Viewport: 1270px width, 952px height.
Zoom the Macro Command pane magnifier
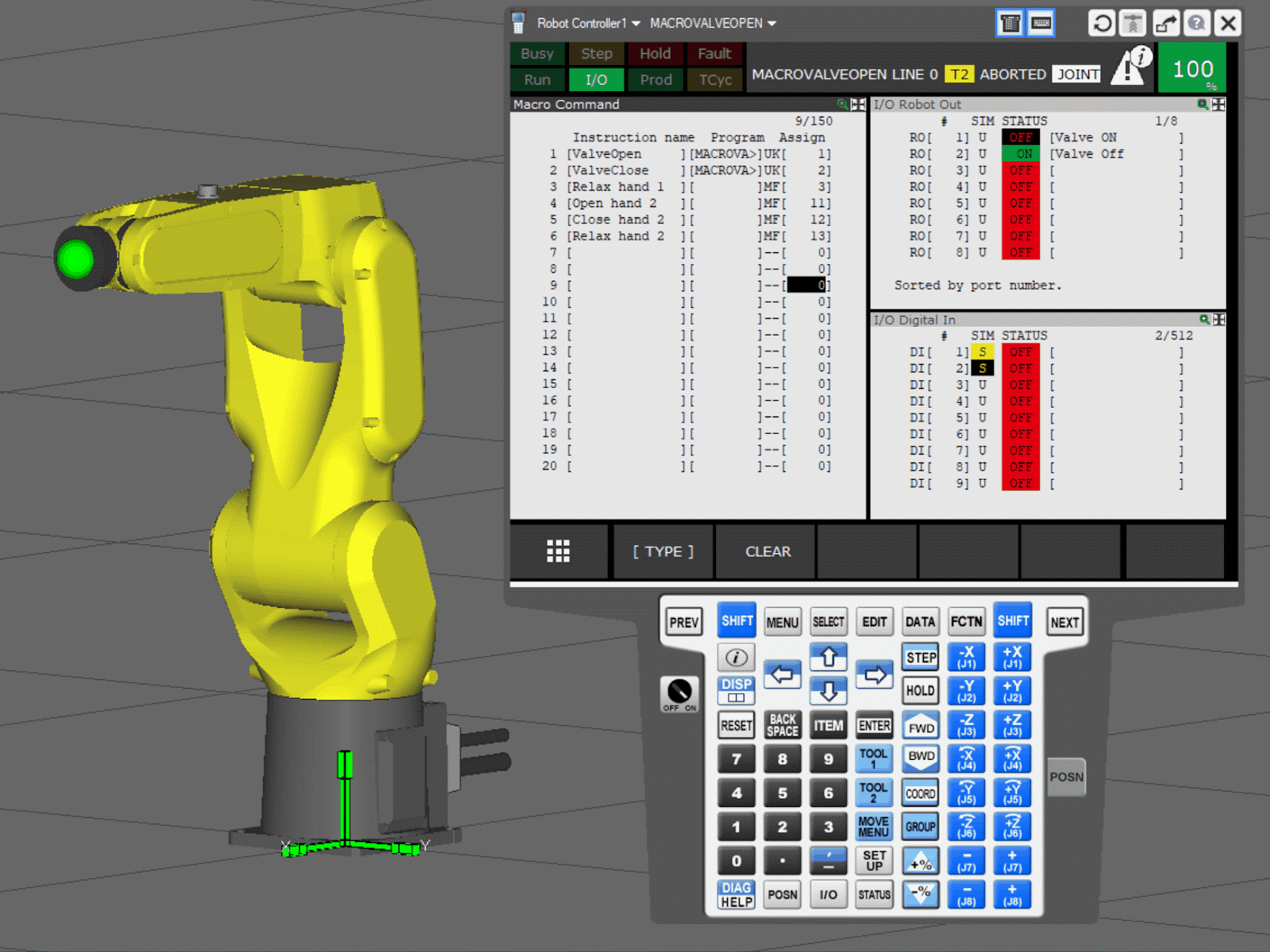(x=842, y=104)
